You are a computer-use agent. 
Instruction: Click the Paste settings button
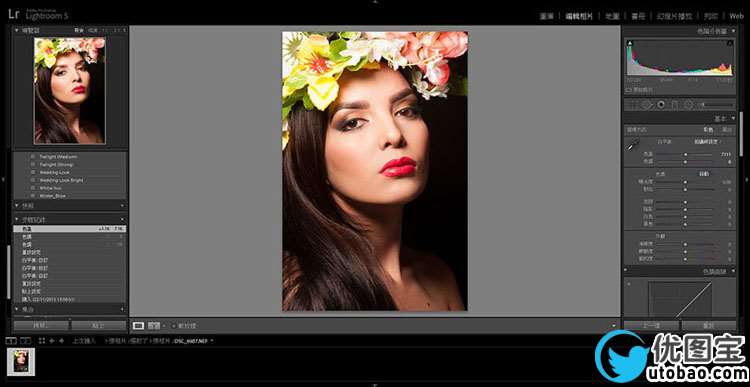pyautogui.click(x=99, y=325)
